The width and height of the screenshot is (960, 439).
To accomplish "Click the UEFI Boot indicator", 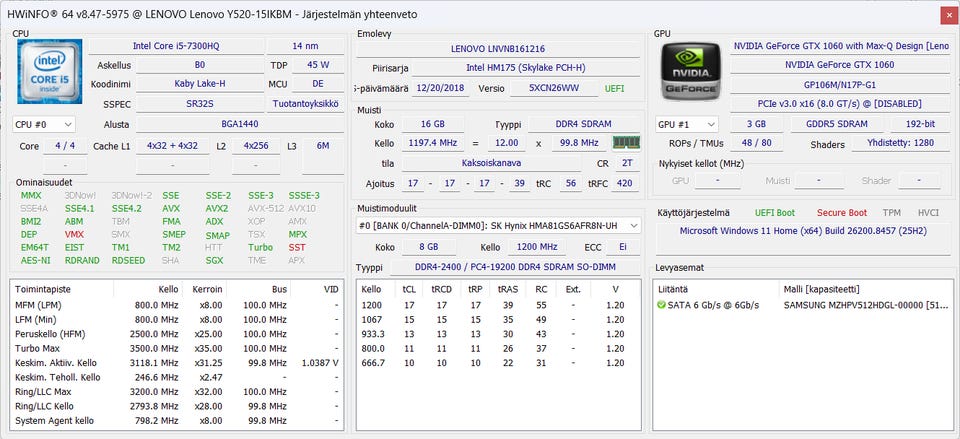I will coord(775,212).
